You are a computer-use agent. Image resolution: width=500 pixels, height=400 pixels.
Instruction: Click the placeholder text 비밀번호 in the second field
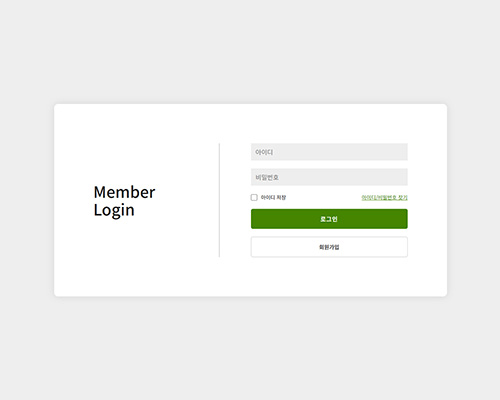coord(267,177)
